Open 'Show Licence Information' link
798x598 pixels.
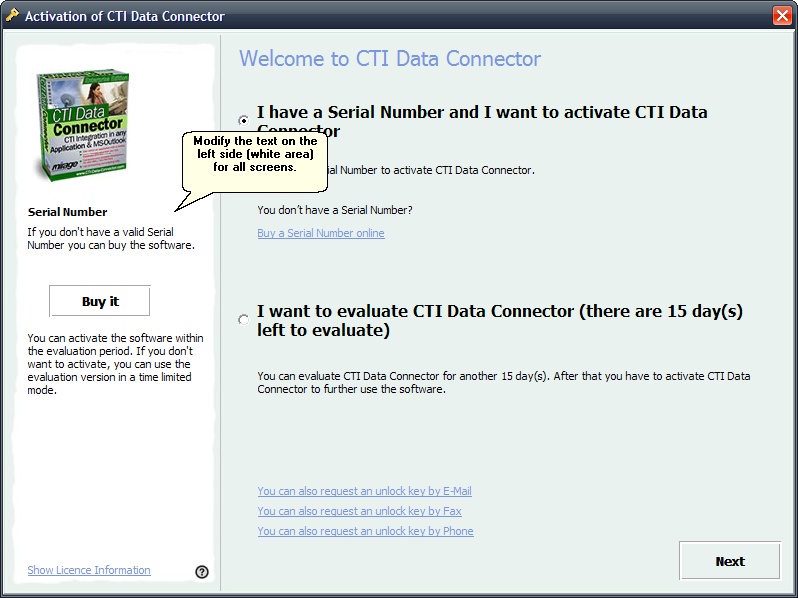point(89,570)
